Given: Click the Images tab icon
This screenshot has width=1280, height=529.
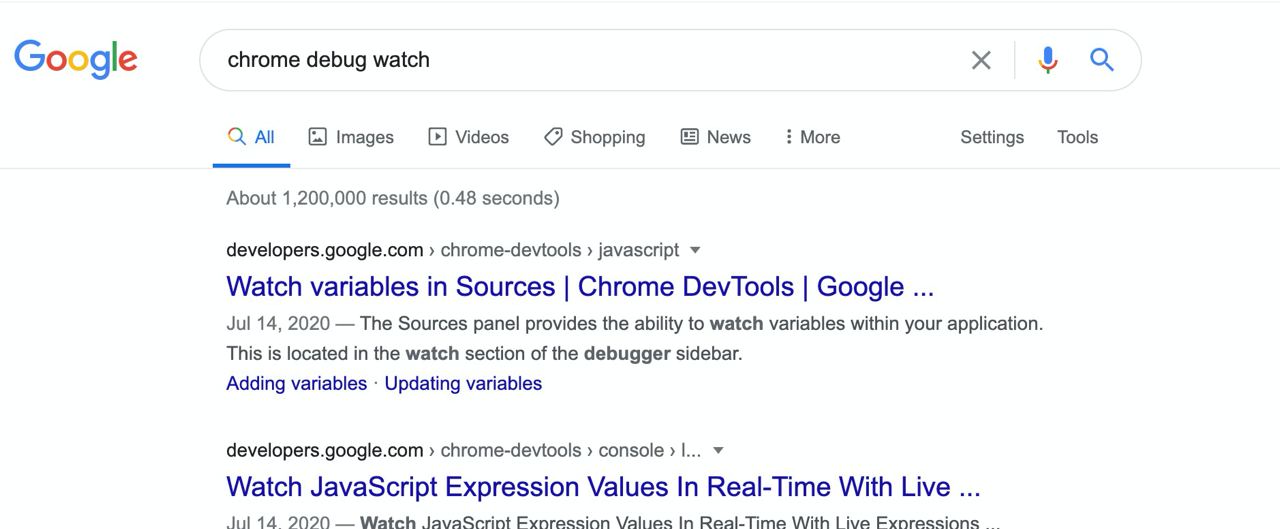Looking at the screenshot, I should (317, 137).
